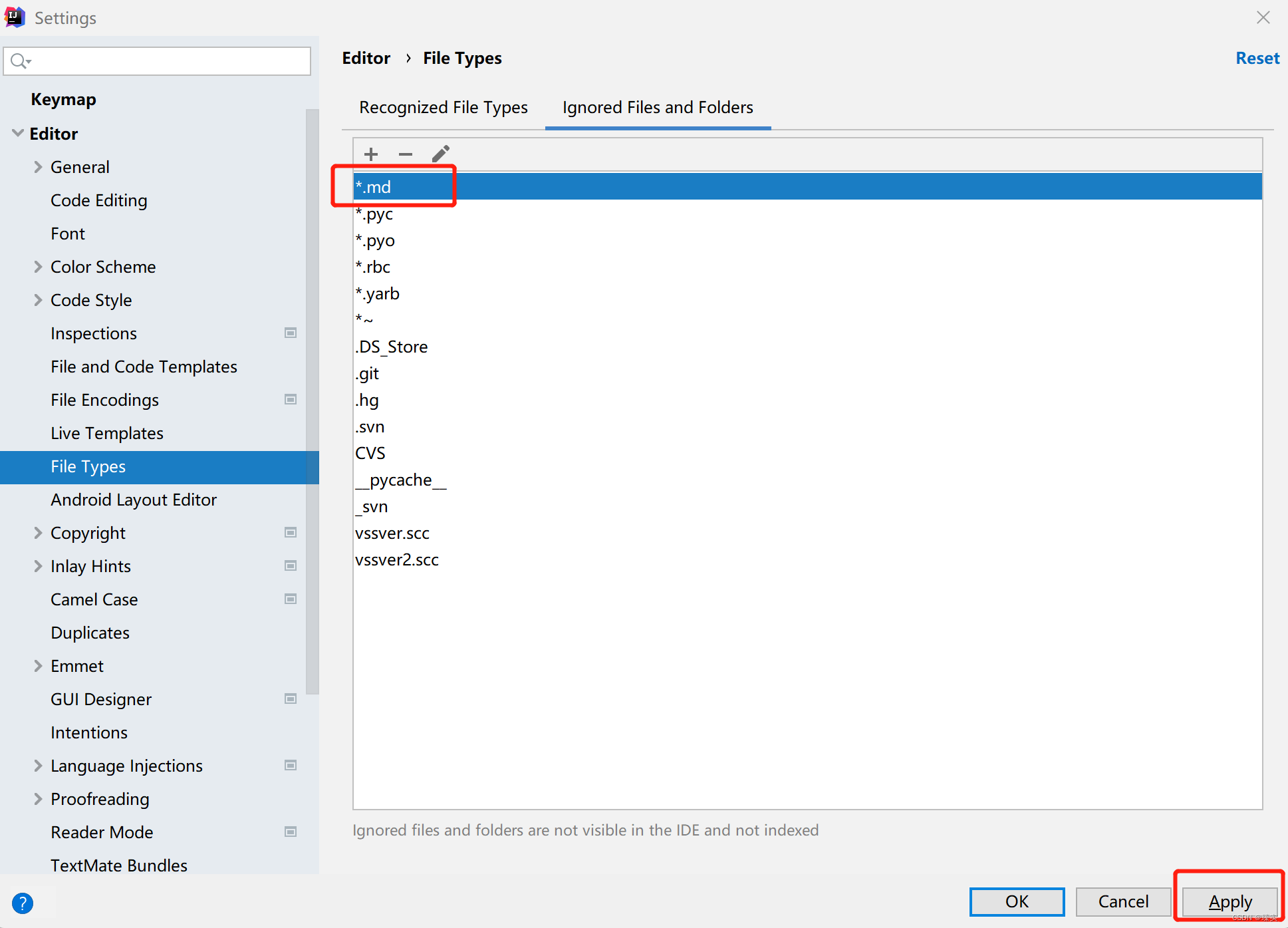Close the Settings dialog
The height and width of the screenshot is (928, 1288).
pos(1263,17)
